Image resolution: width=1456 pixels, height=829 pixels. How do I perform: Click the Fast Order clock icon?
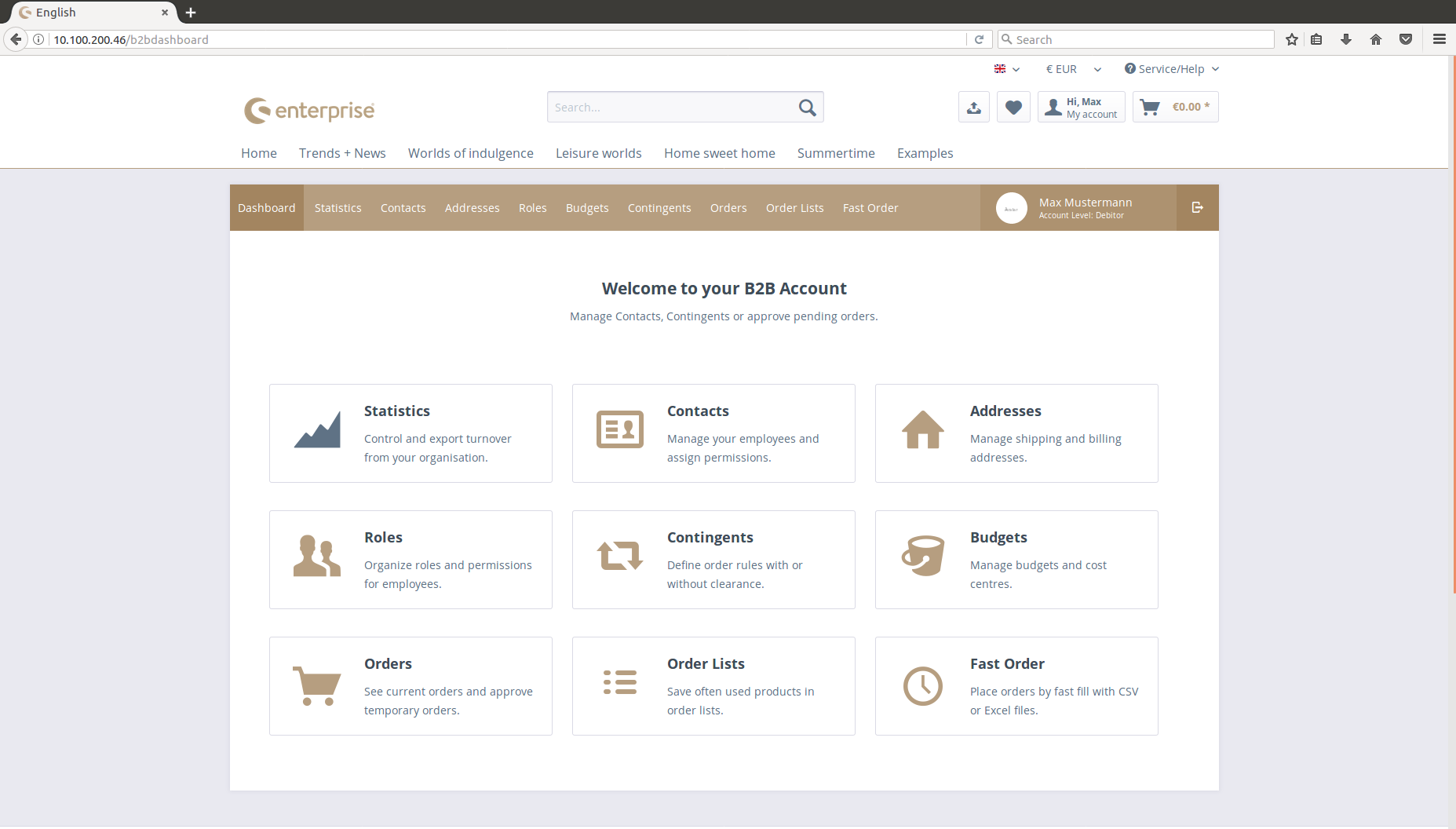(922, 686)
